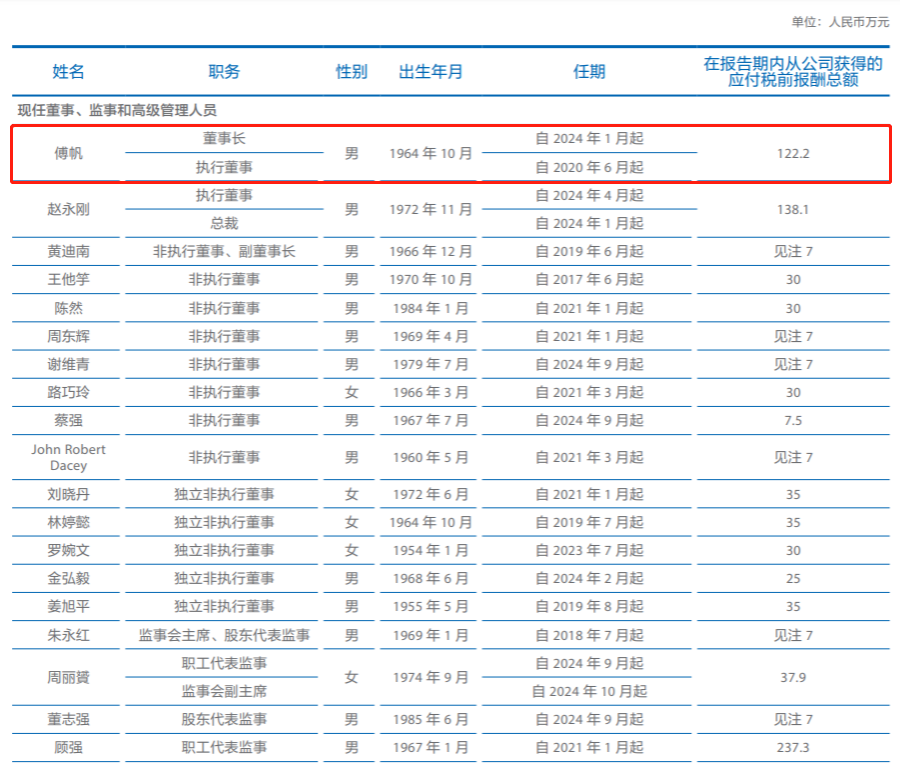Click the remuneration value 138.1
The width and height of the screenshot is (900, 764).
click(x=793, y=210)
